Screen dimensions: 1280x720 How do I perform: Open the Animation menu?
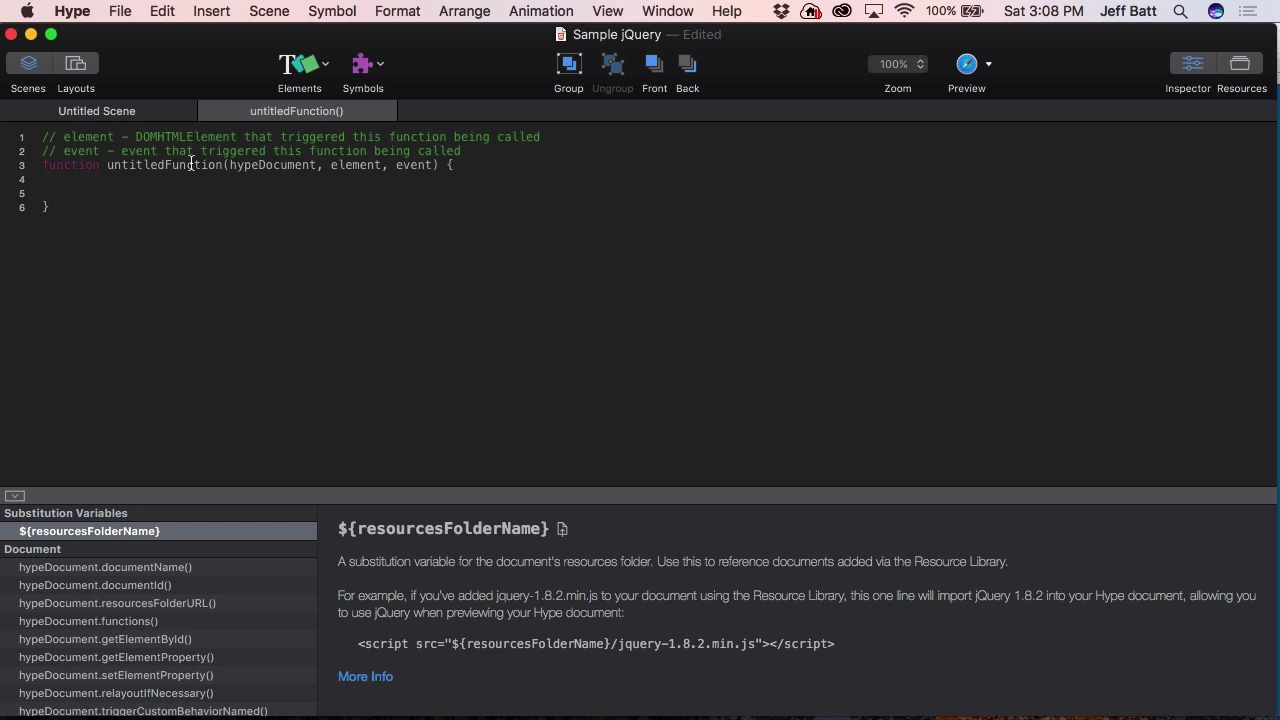click(x=541, y=11)
